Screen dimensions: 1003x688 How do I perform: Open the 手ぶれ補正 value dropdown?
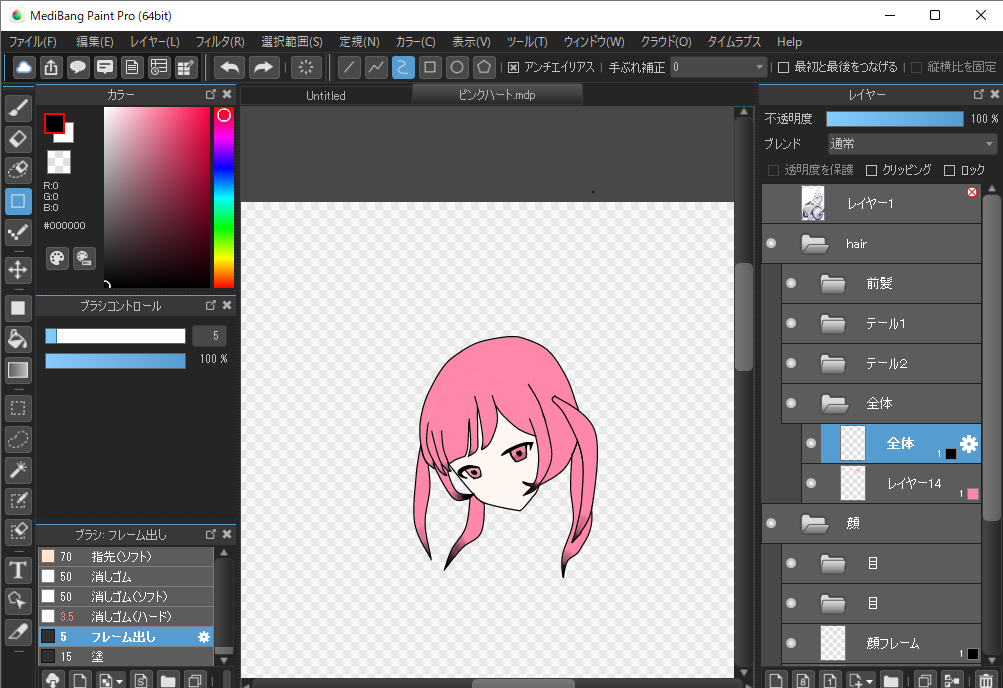pyautogui.click(x=718, y=67)
